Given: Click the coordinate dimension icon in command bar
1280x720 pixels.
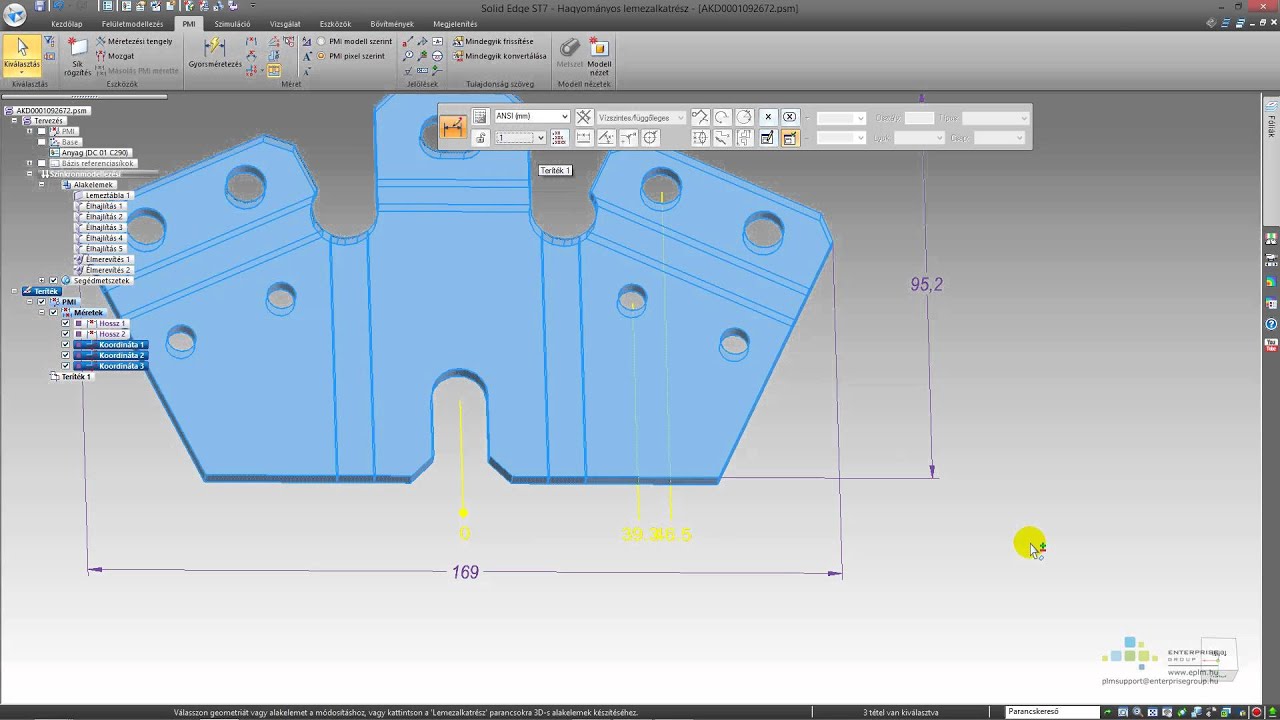Looking at the screenshot, I should click(x=453, y=127).
